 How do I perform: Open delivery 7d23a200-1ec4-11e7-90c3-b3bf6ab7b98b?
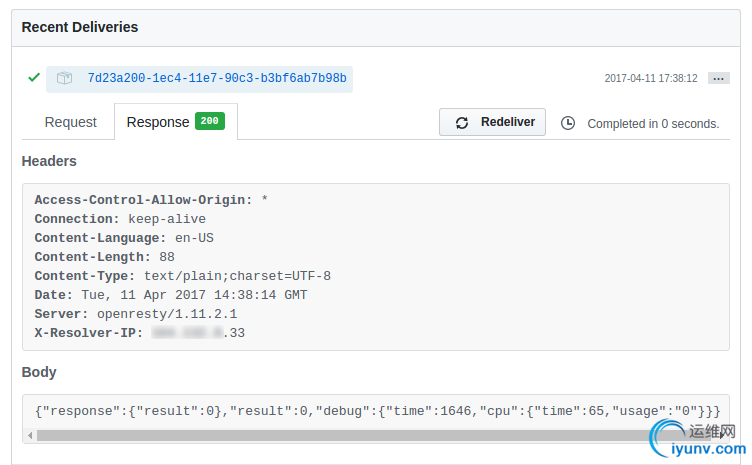[x=217, y=78]
